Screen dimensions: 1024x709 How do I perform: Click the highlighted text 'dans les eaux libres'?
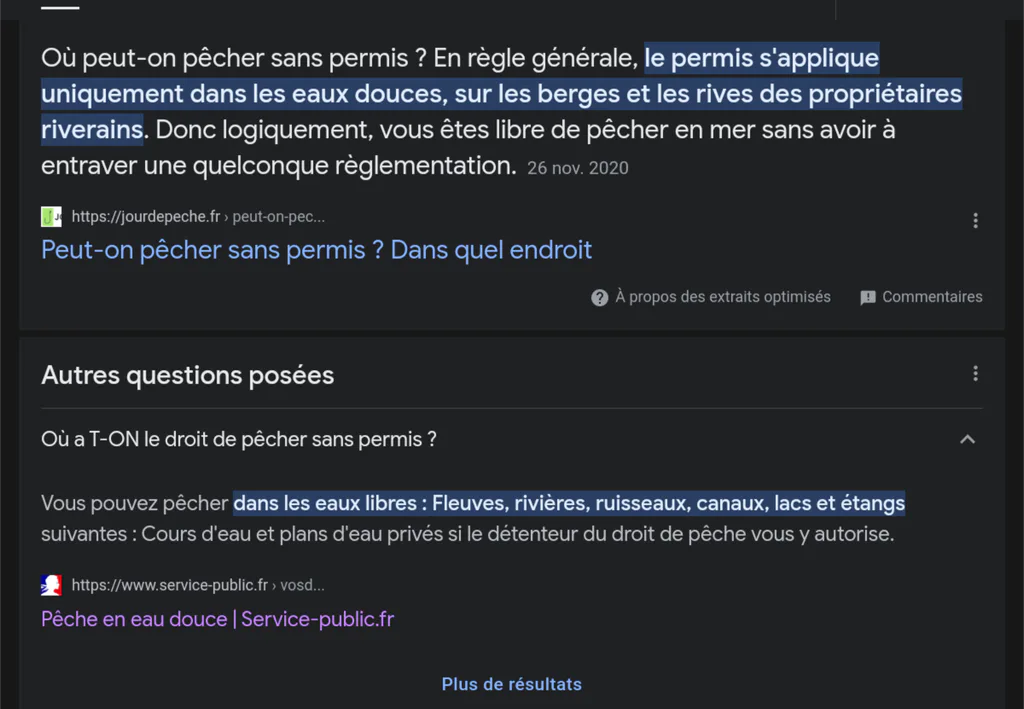tap(325, 503)
